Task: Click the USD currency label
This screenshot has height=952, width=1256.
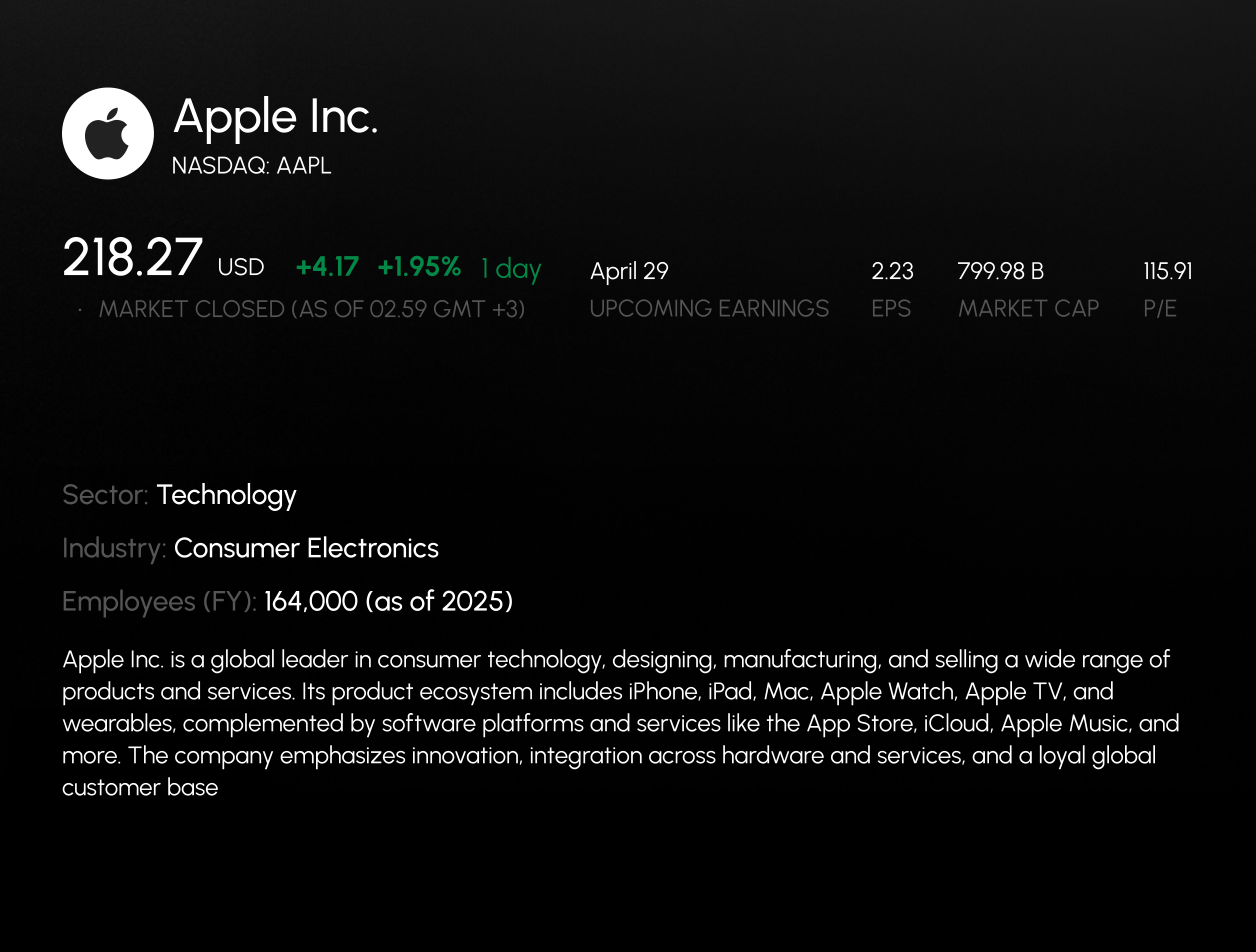Action: [x=241, y=267]
